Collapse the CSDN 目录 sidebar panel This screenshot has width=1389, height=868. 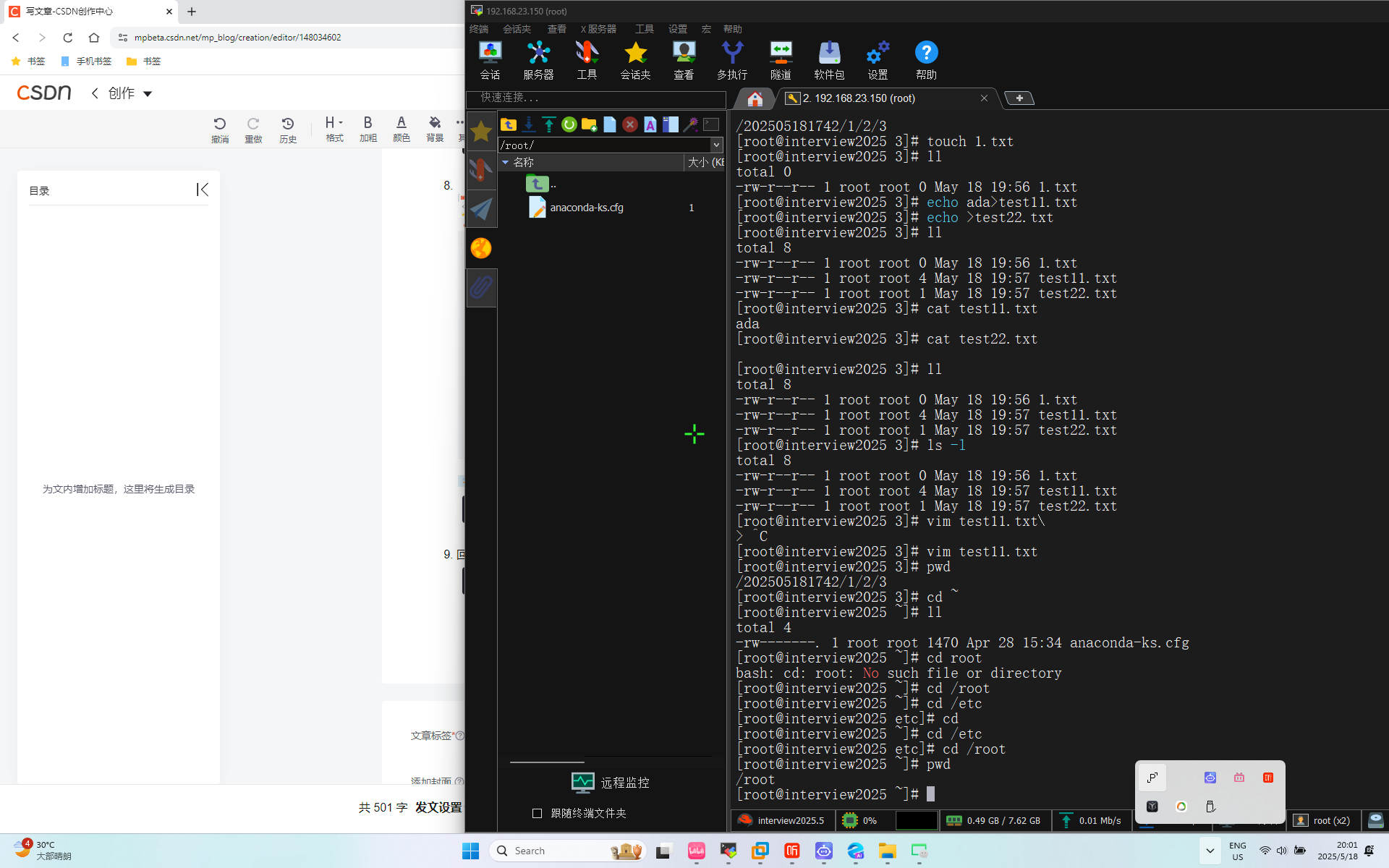tap(203, 190)
